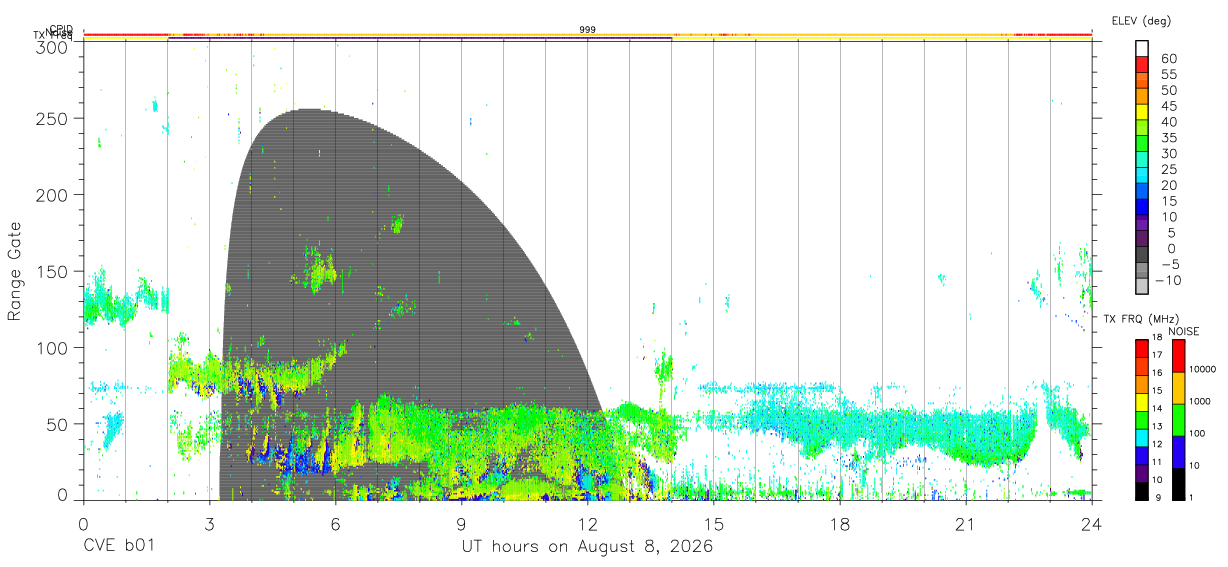Click the "21" tick on UT hours axis
1228x567 pixels.
966,524
